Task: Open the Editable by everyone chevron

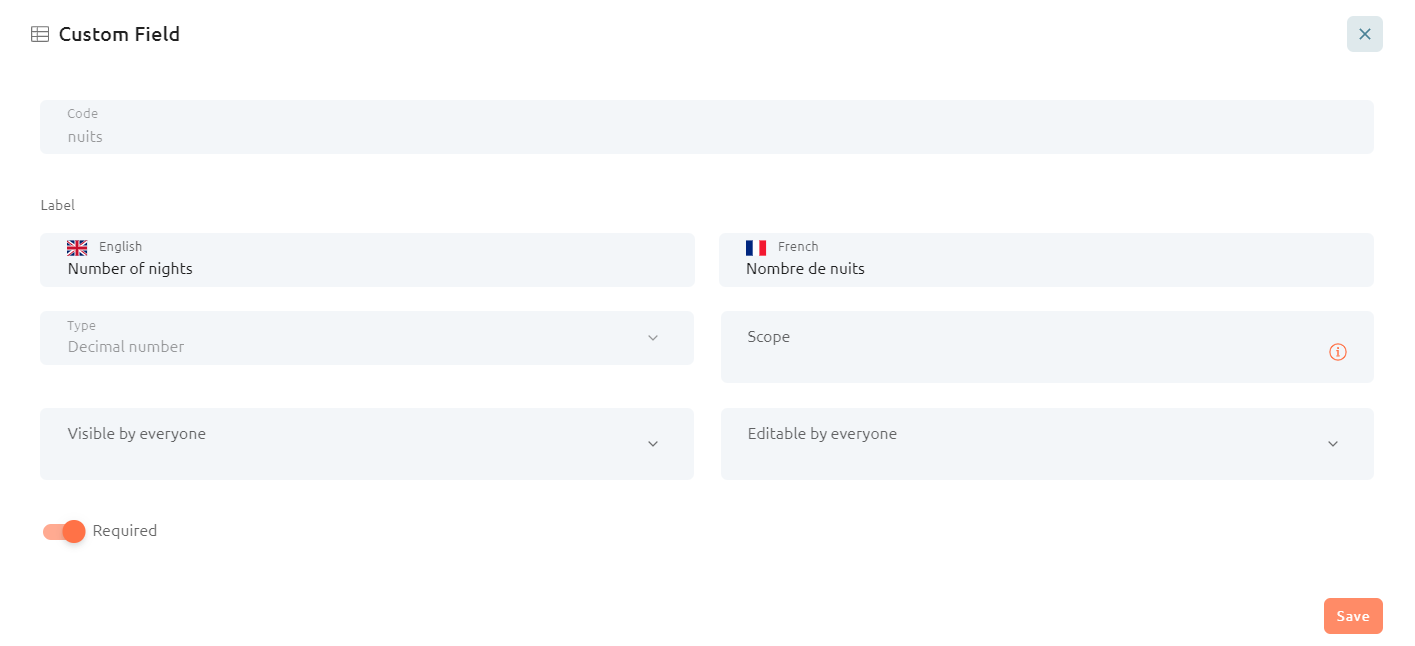Action: click(x=1333, y=444)
